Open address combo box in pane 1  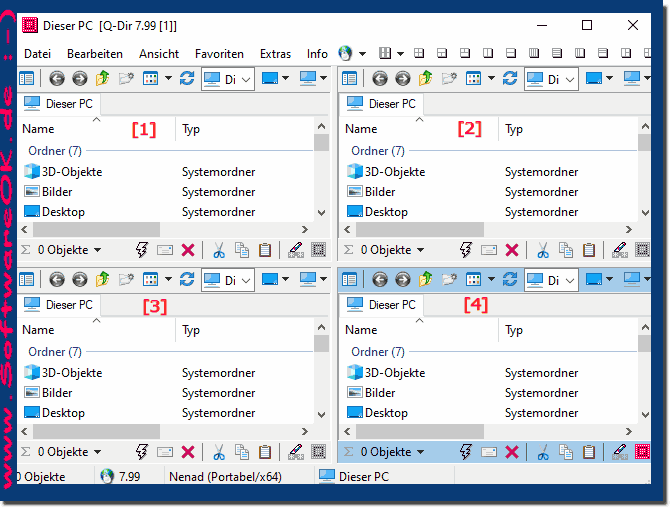228,79
